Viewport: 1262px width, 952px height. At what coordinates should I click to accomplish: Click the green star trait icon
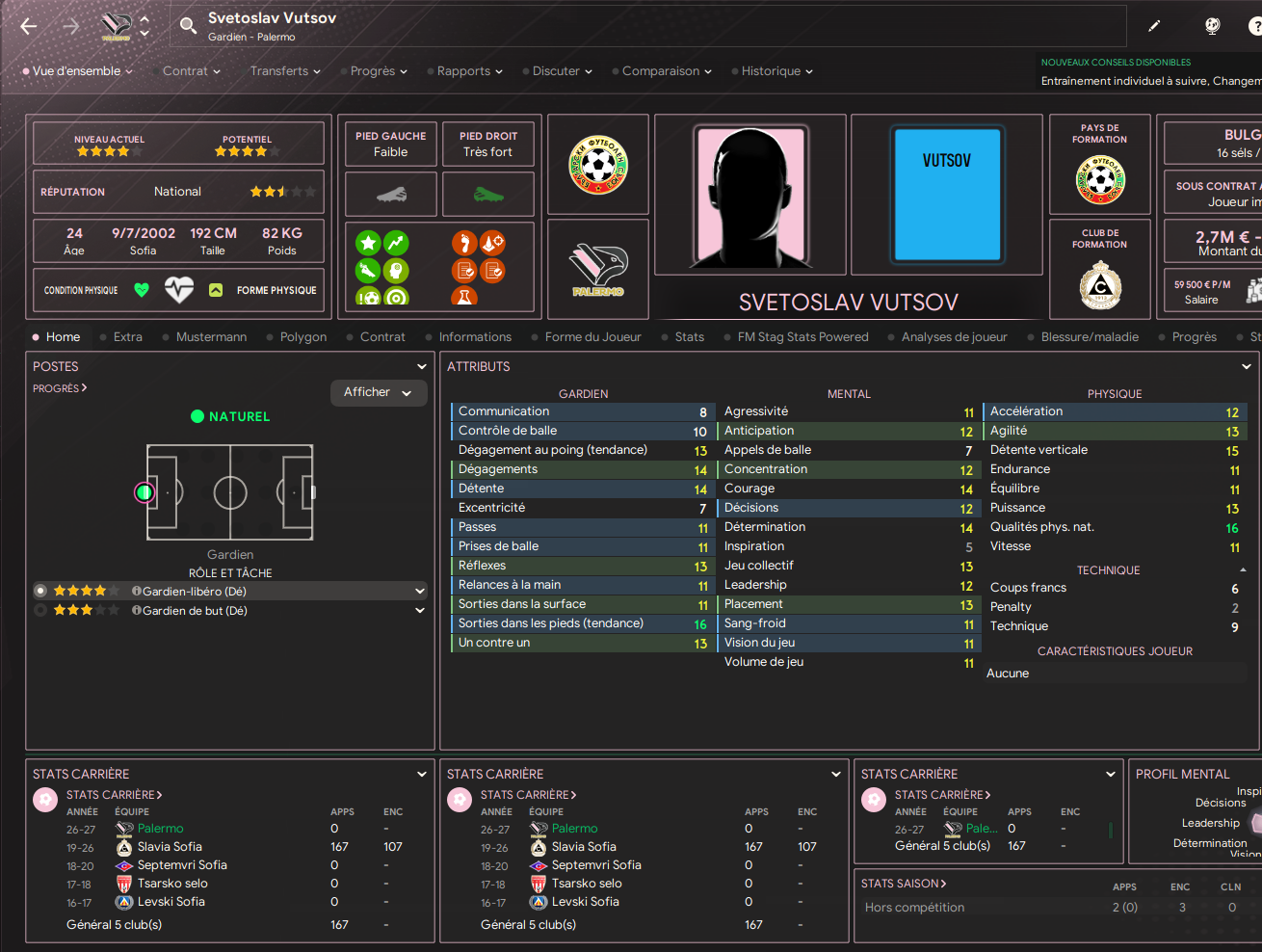368,243
